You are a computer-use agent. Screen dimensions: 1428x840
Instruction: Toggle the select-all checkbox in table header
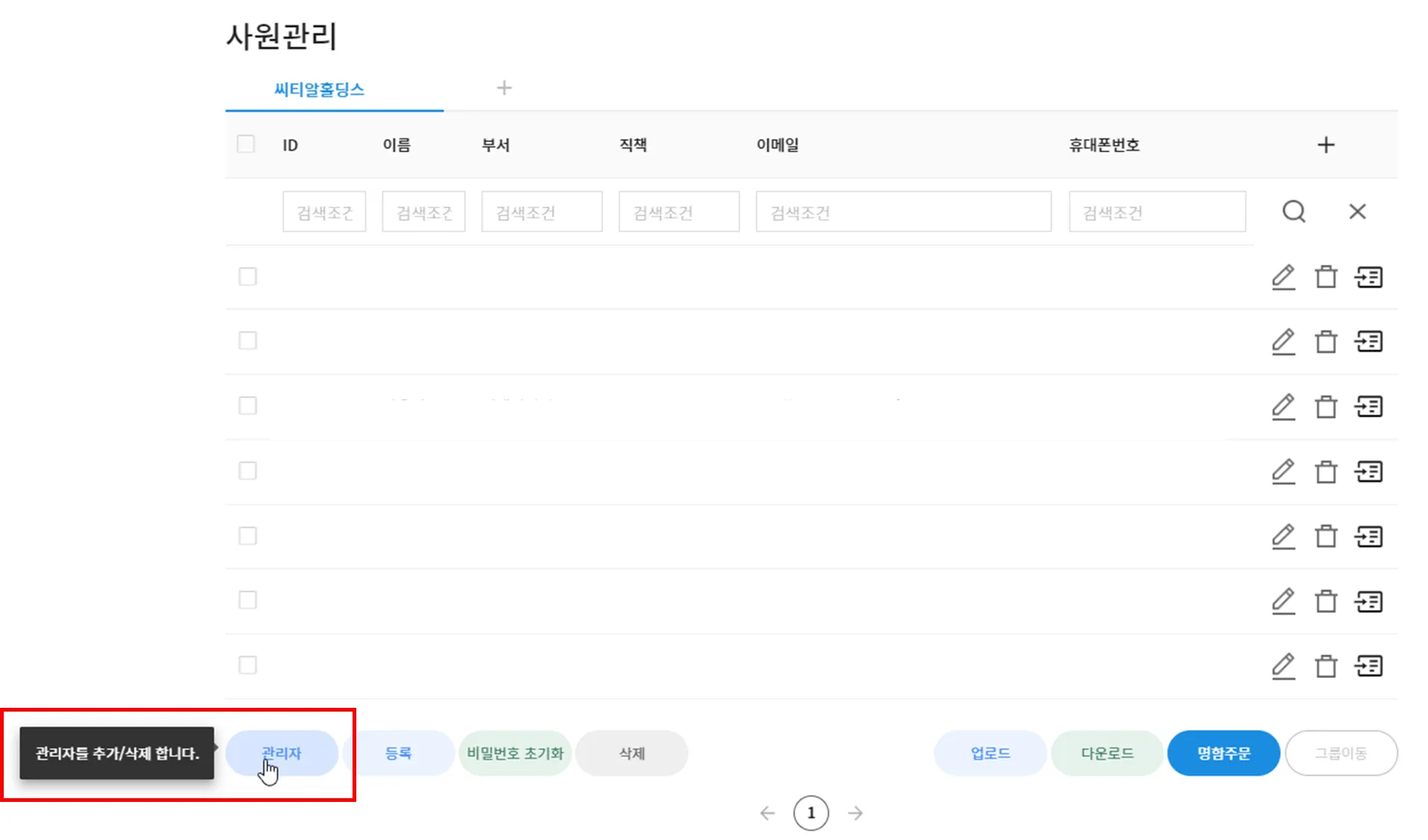[x=246, y=143]
